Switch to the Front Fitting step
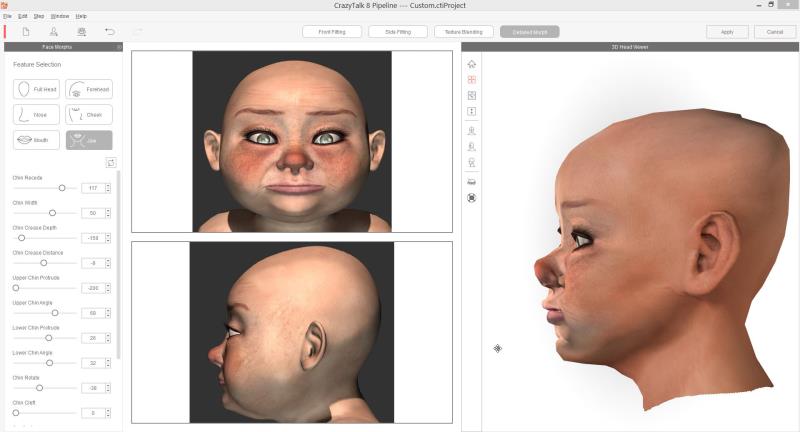 (332, 32)
